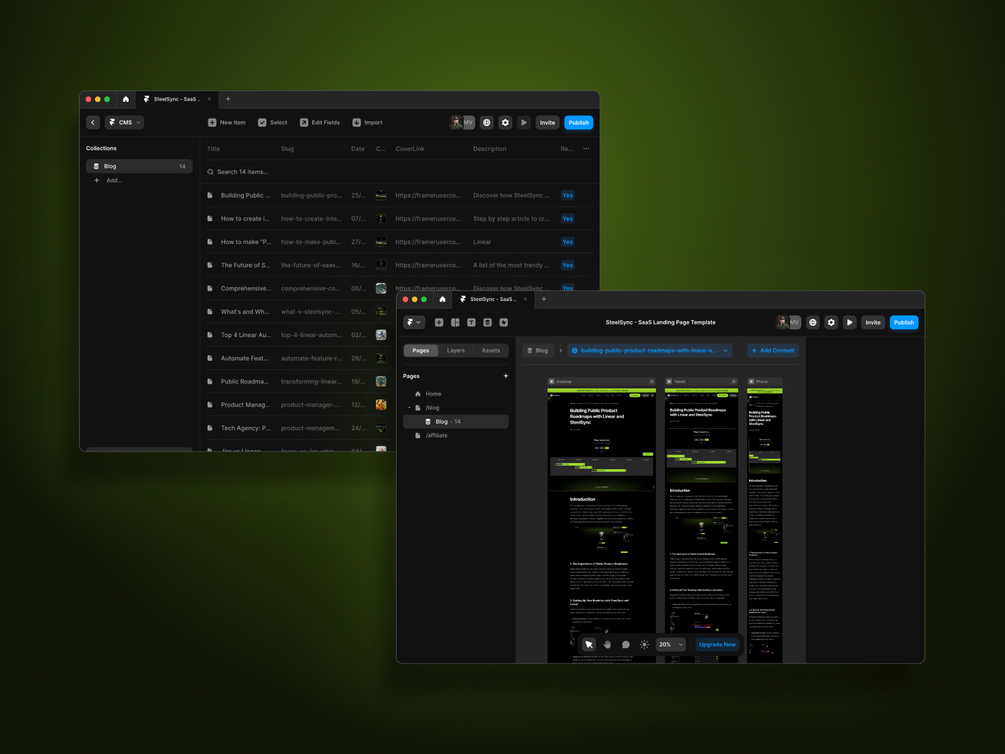Add a new page with plus icon

(506, 376)
